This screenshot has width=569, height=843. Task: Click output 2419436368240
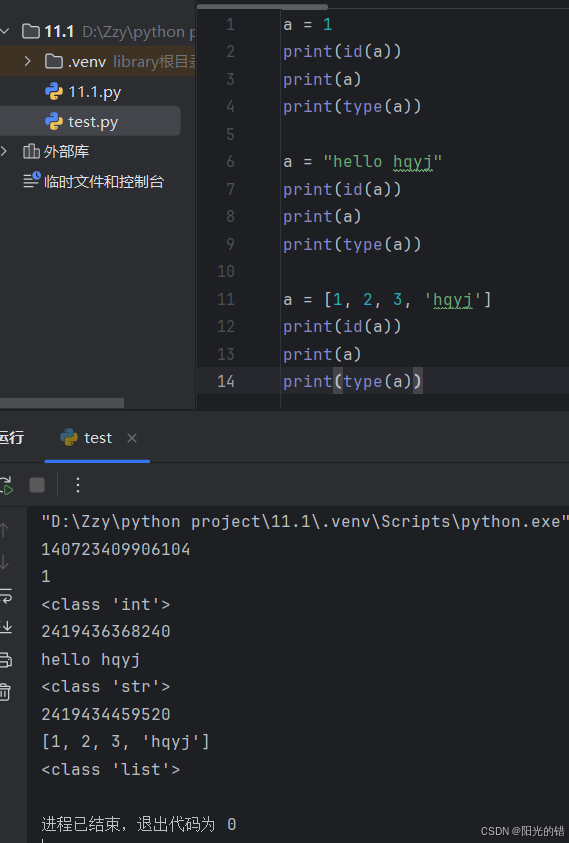(x=106, y=631)
